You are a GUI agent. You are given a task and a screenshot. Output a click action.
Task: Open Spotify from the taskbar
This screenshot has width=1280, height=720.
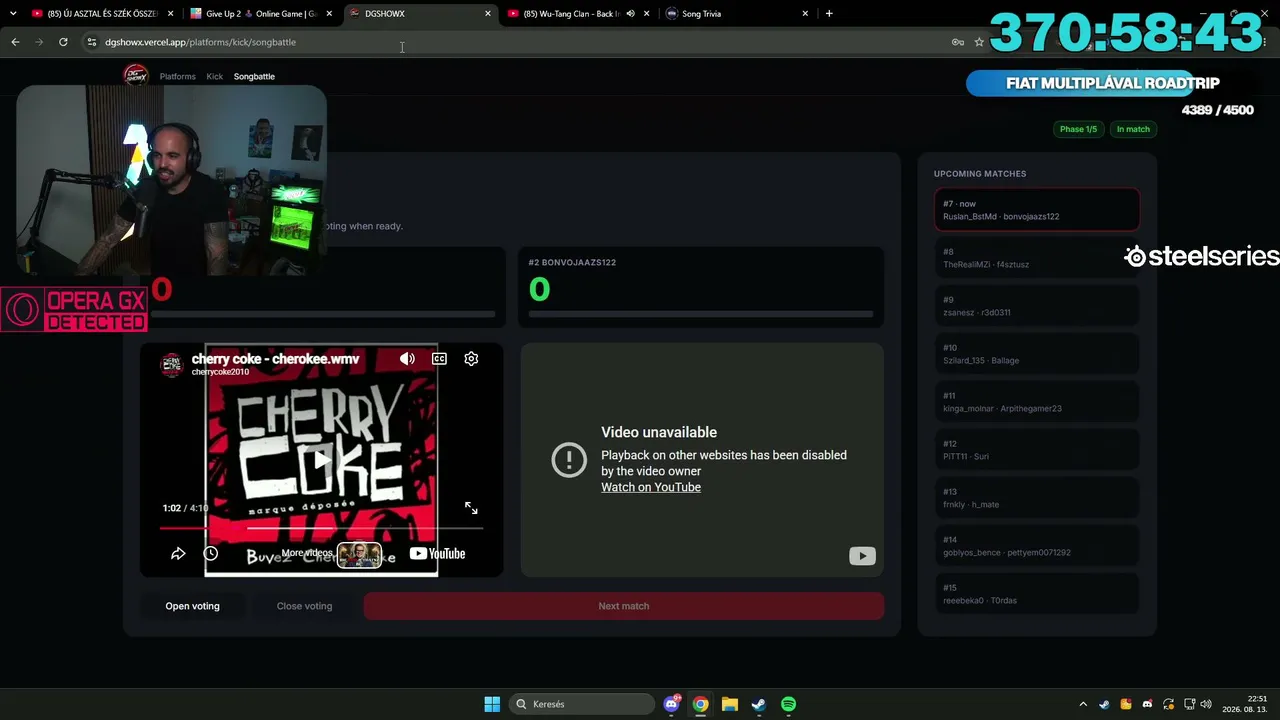pos(788,704)
